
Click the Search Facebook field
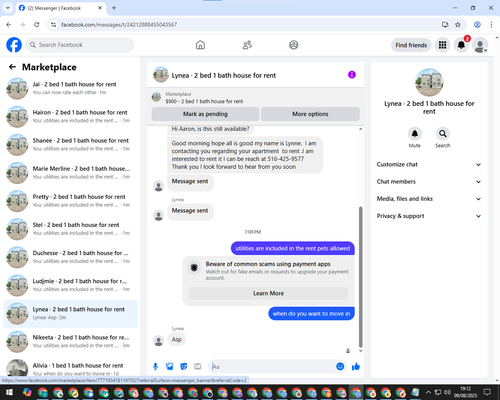[80, 45]
